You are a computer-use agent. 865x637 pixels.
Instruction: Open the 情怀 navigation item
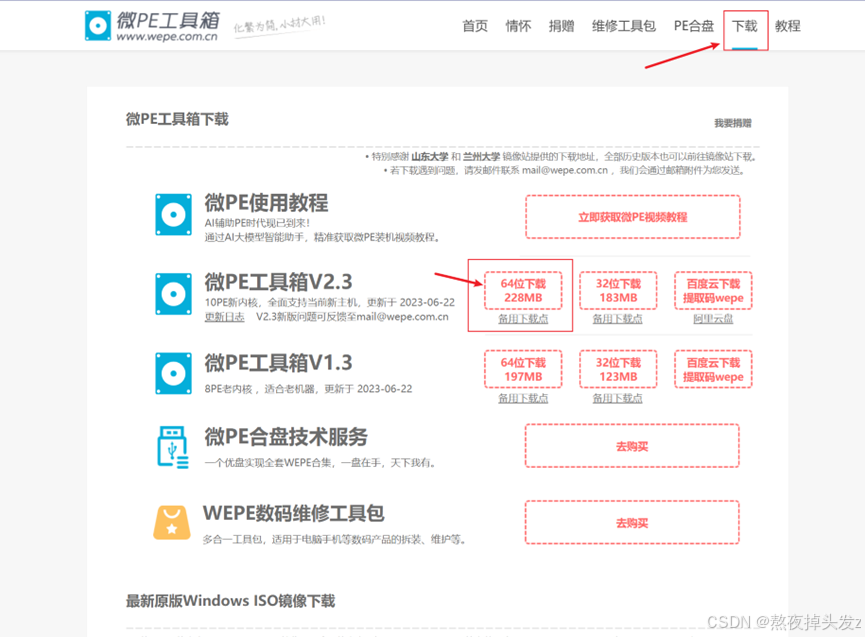[518, 26]
